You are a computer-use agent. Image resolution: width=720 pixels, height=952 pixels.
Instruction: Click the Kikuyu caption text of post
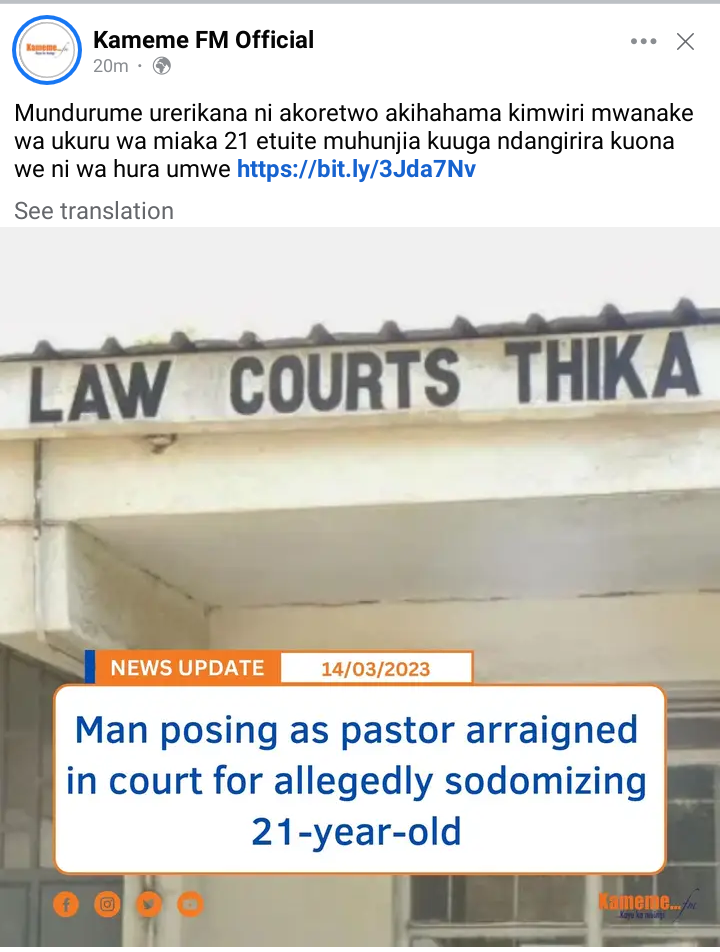click(354, 141)
